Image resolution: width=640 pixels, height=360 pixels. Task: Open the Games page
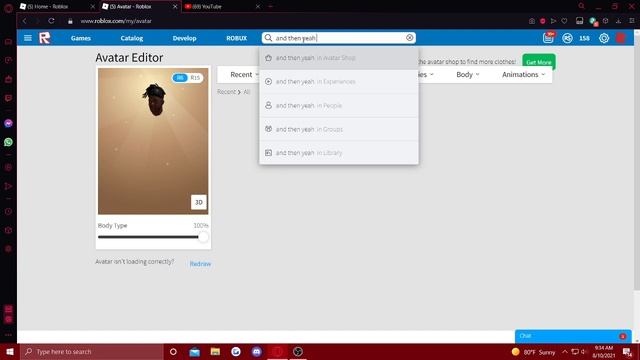click(81, 38)
